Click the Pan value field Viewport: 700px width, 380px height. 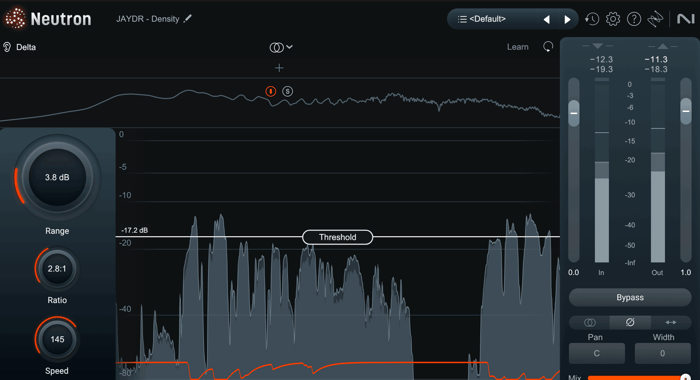point(596,353)
